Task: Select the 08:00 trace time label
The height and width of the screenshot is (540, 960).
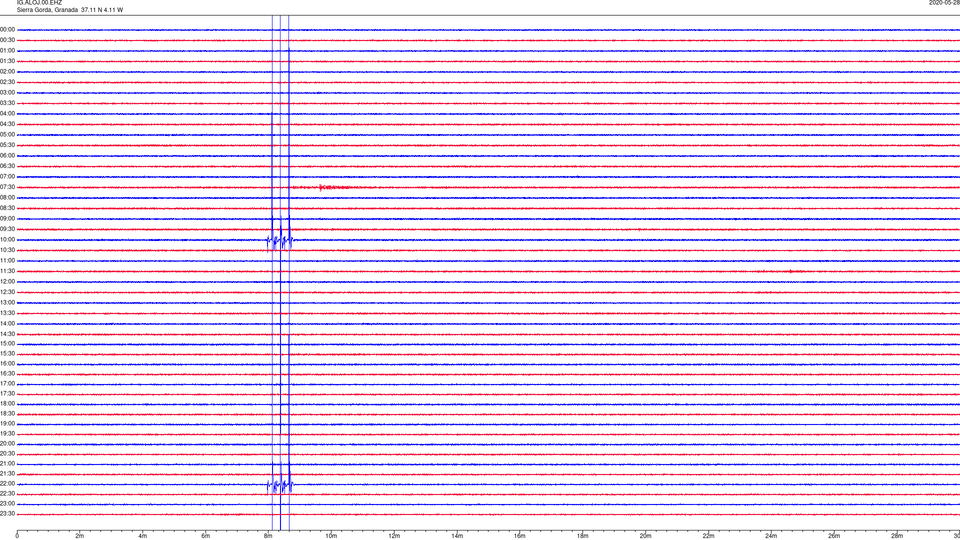Action: [x=7, y=198]
